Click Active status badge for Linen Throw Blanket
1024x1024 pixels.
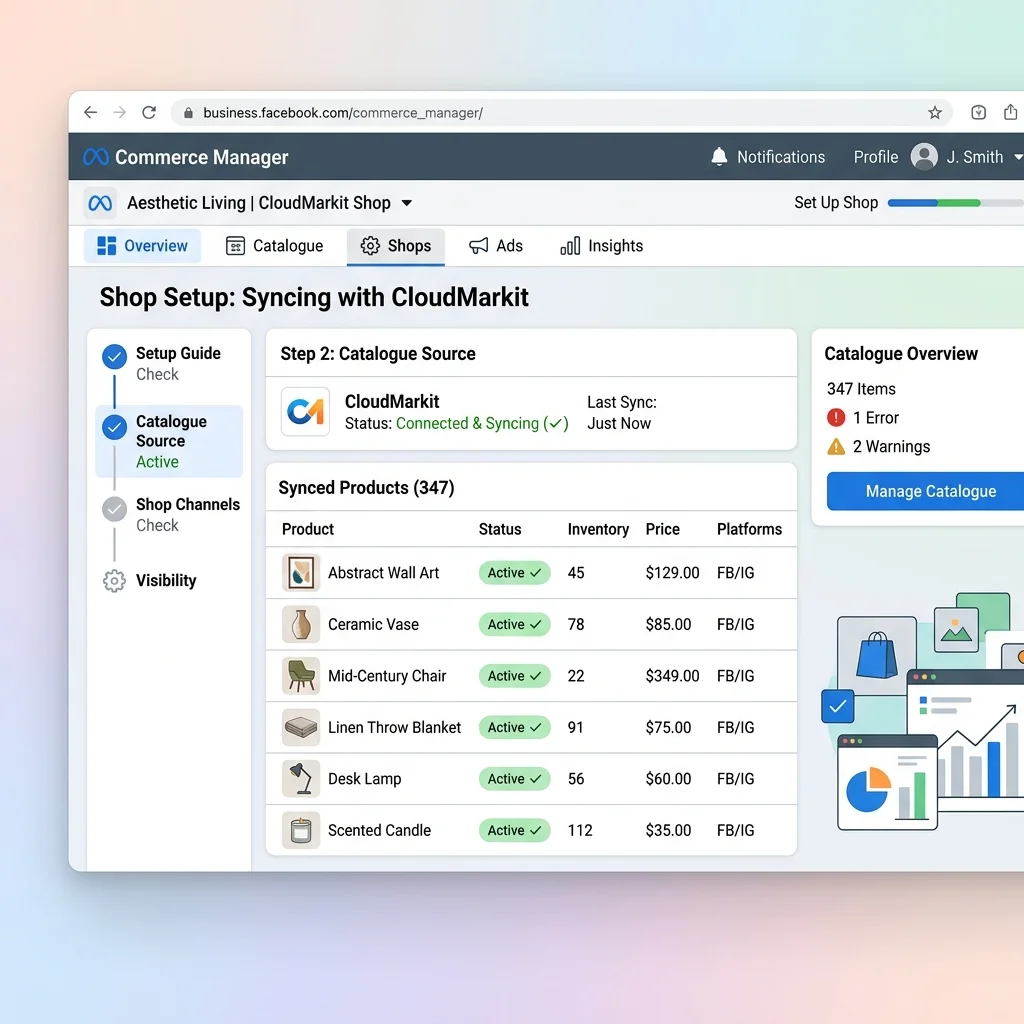(x=515, y=728)
